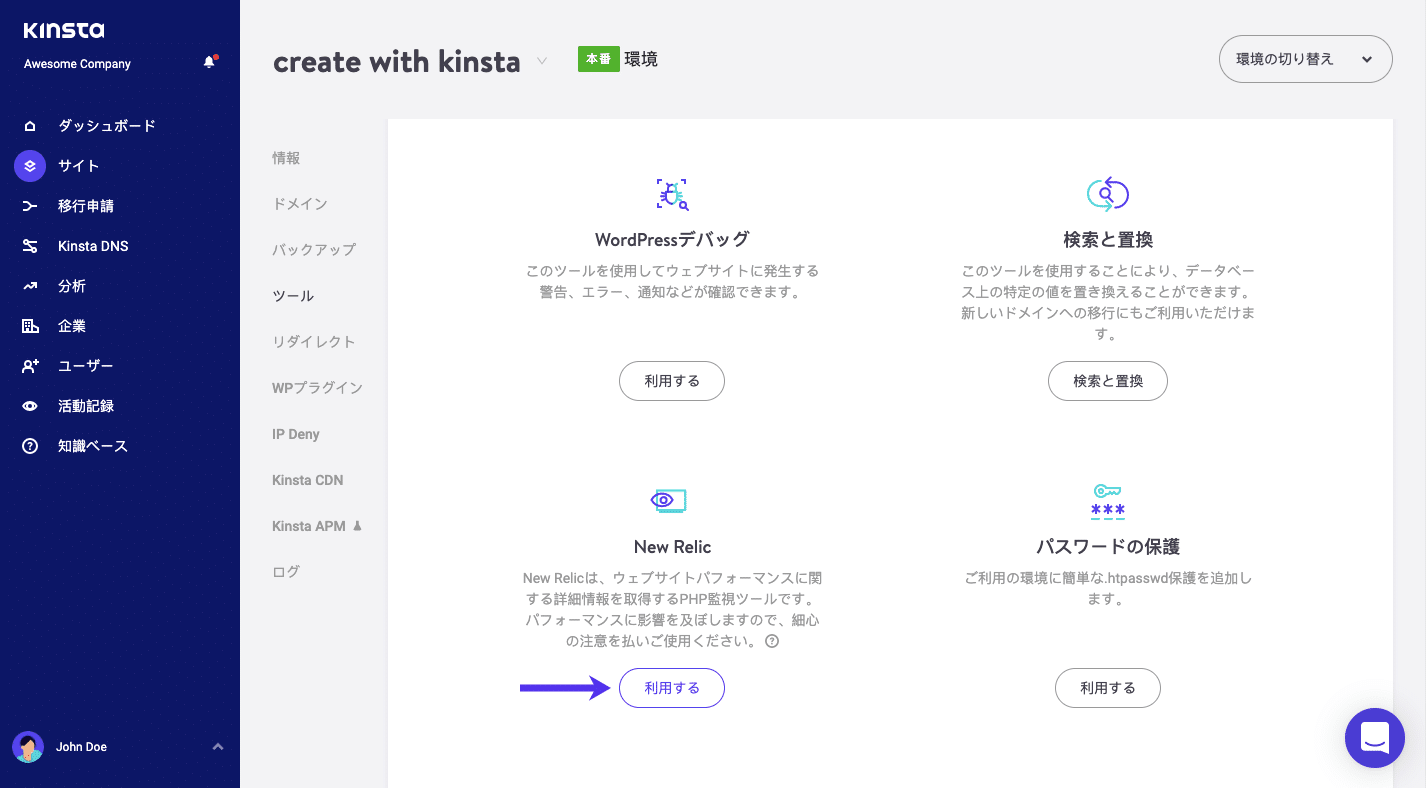Open the Intercom chat bubble
Screen dimensions: 1426x788
pyautogui.click(x=1375, y=738)
